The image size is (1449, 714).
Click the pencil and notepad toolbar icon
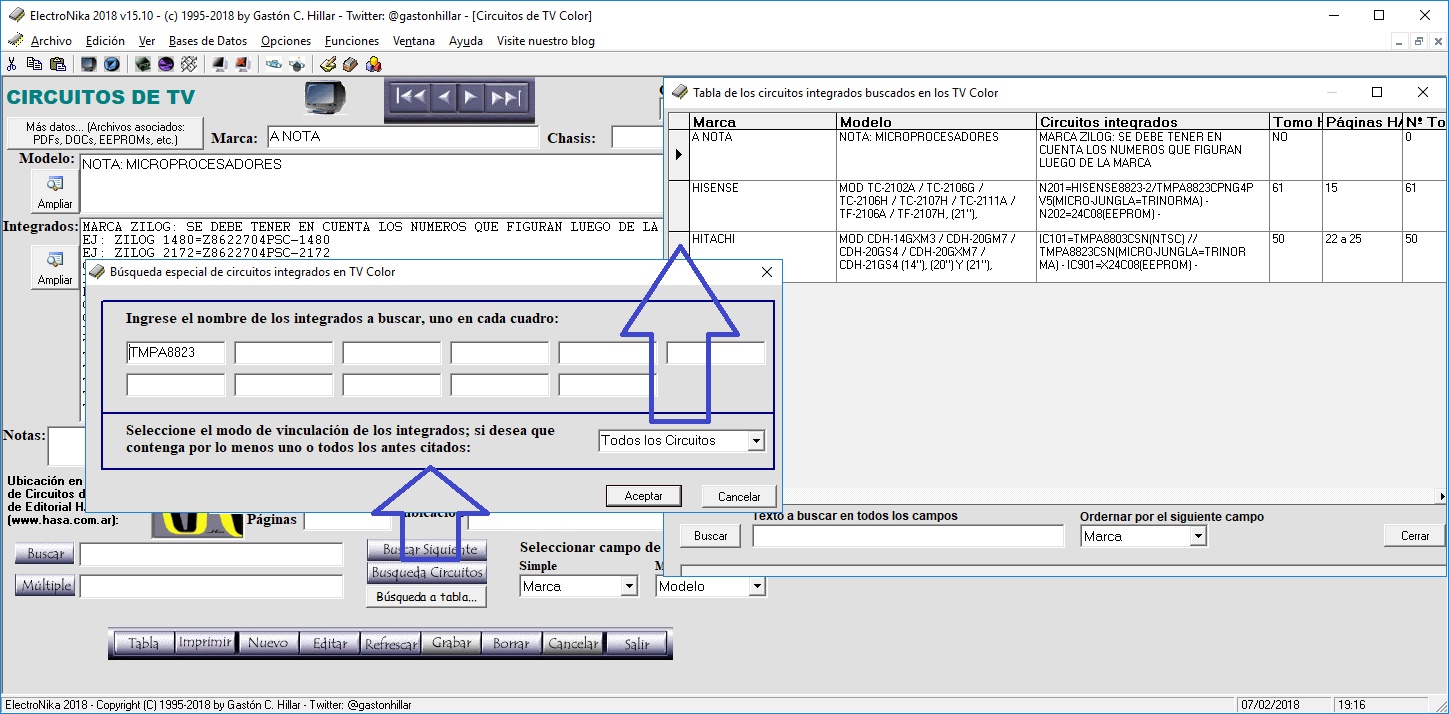[x=327, y=64]
